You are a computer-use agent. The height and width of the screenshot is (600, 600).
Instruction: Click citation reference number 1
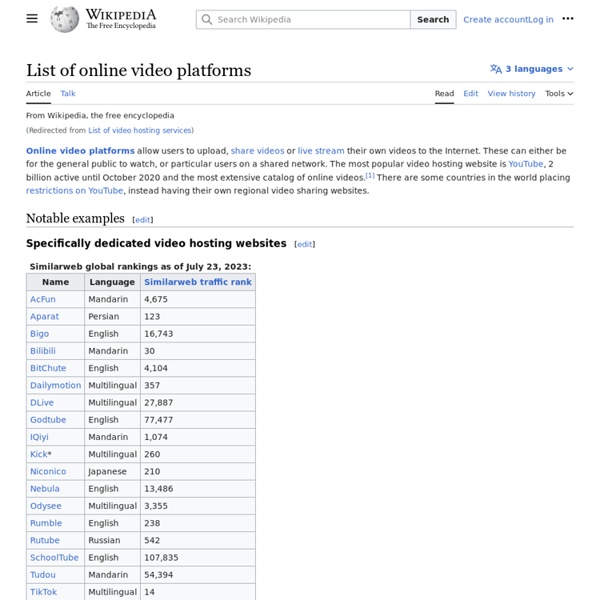369,176
